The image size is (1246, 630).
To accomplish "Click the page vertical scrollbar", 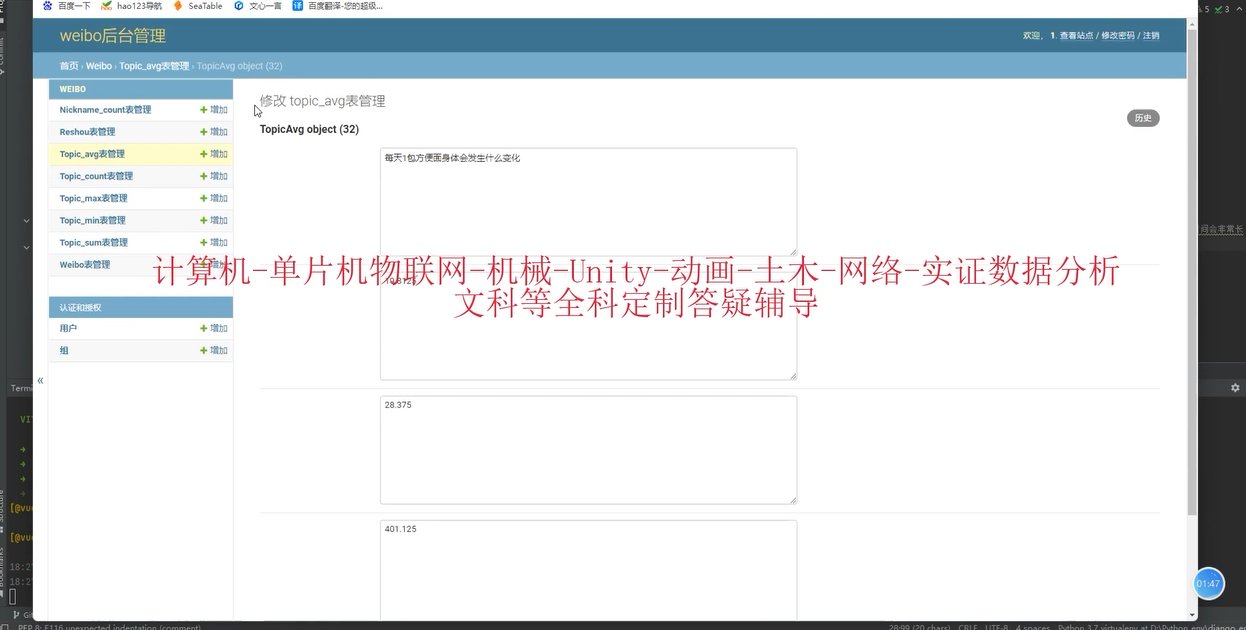I will (x=1192, y=270).
